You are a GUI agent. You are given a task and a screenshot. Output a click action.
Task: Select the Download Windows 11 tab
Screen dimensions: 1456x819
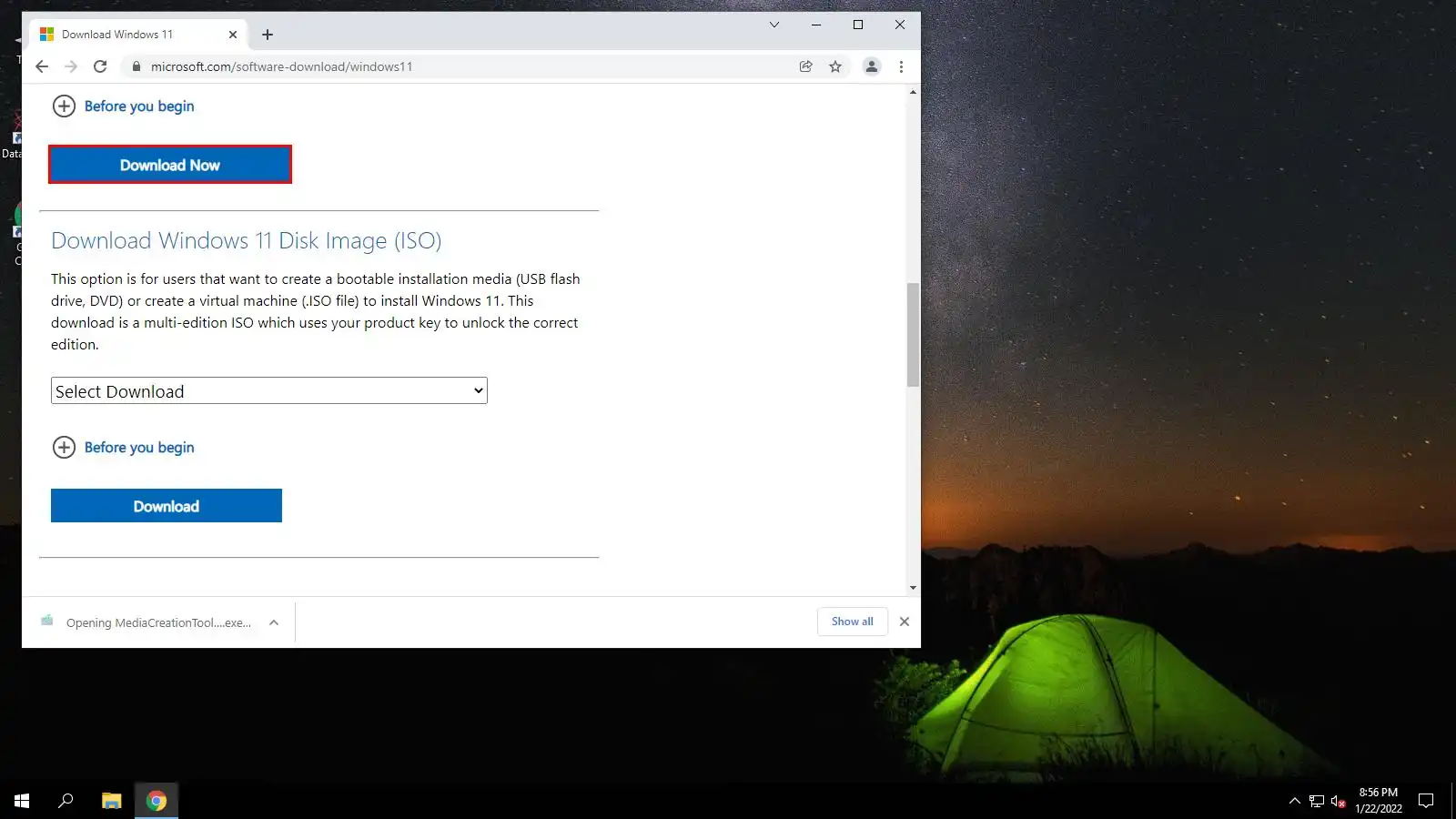[x=136, y=35]
